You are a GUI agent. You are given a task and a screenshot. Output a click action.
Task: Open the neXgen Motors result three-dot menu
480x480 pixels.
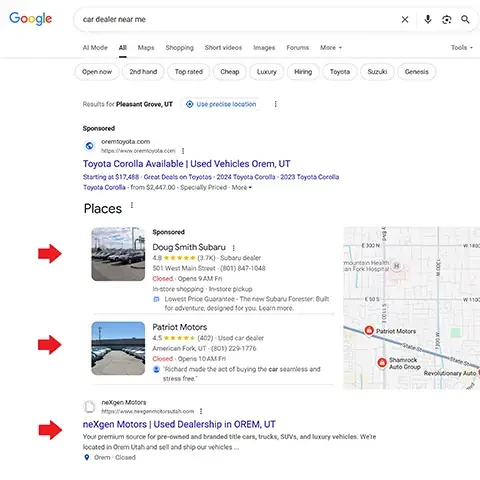pos(201,411)
